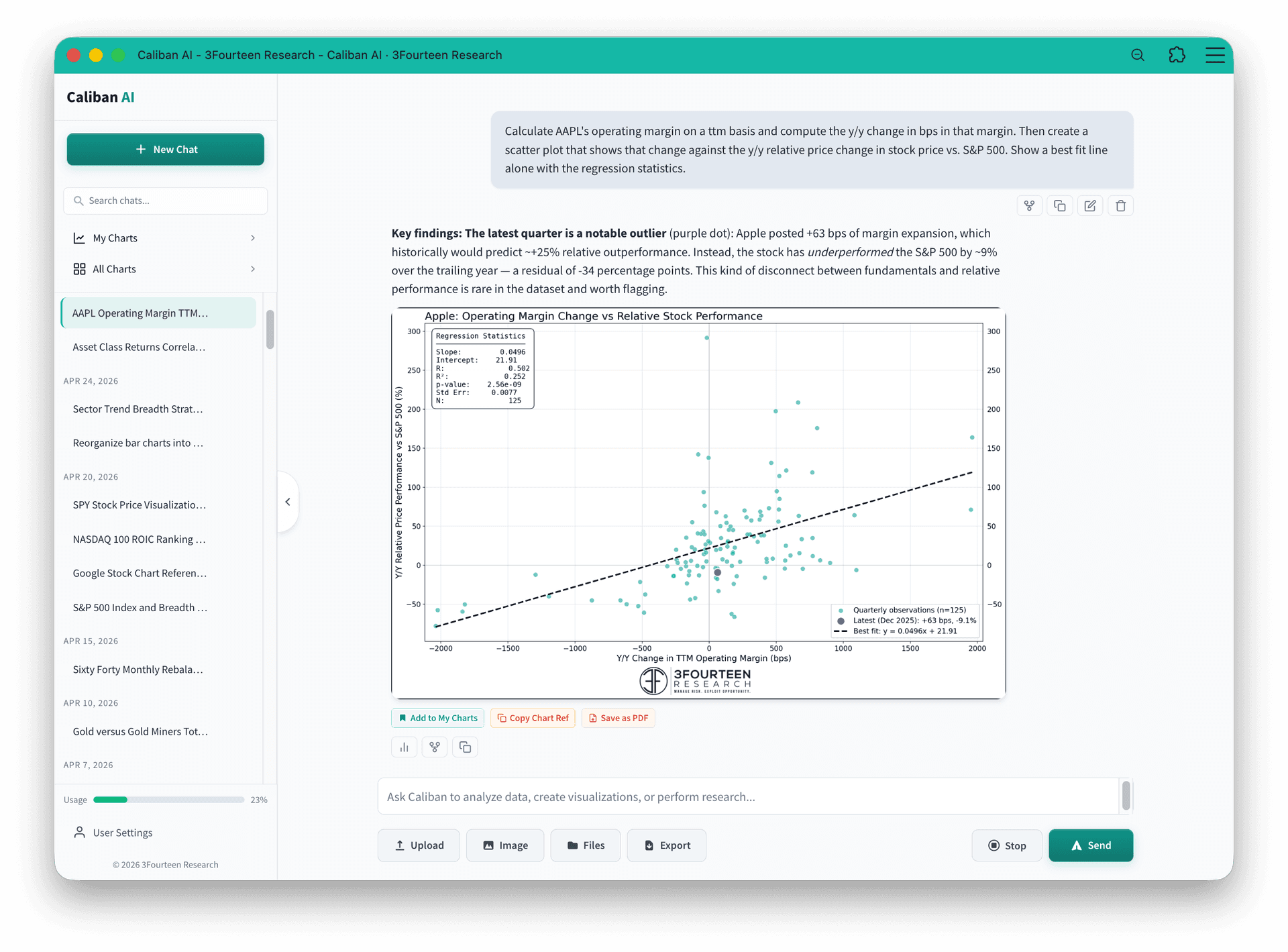The height and width of the screenshot is (952, 1288).
Task: Click the fork icon below the response
Action: [x=435, y=747]
